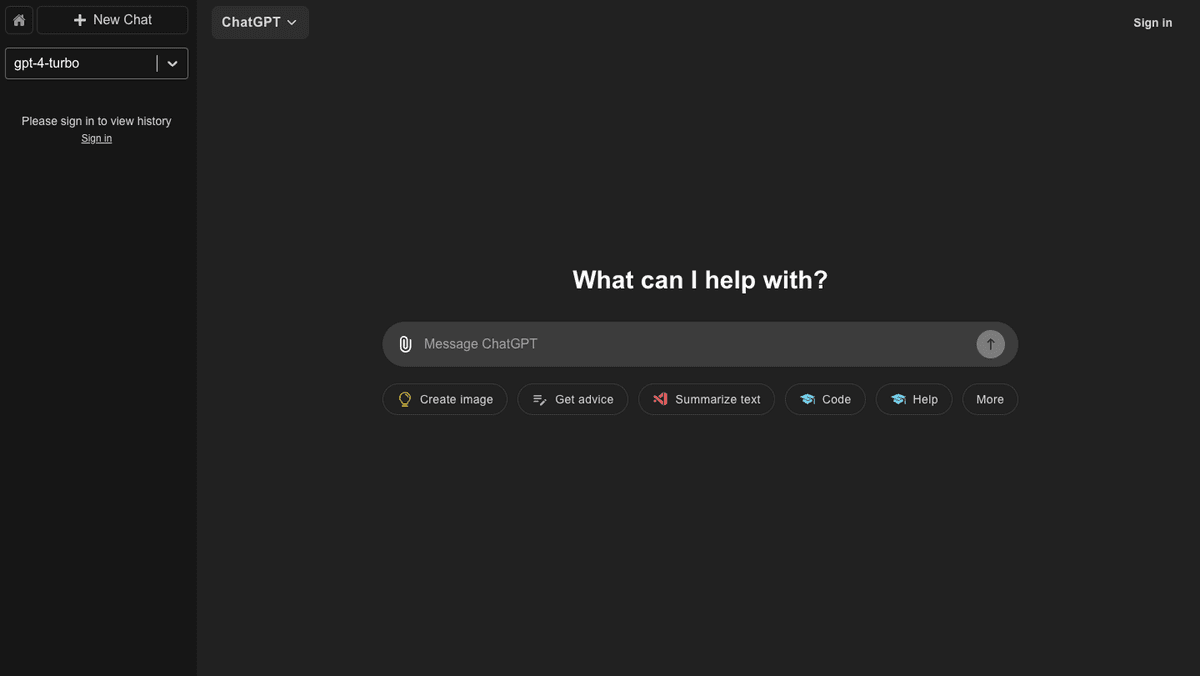Image resolution: width=1200 pixels, height=676 pixels.
Task: Open the gpt-4-turbo model selector
Action: (x=82, y=63)
